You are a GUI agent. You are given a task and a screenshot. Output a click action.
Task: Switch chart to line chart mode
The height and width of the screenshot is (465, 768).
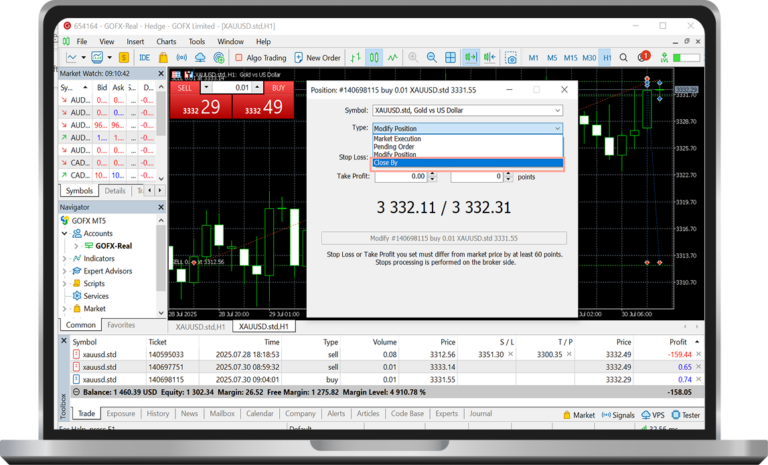click(393, 58)
